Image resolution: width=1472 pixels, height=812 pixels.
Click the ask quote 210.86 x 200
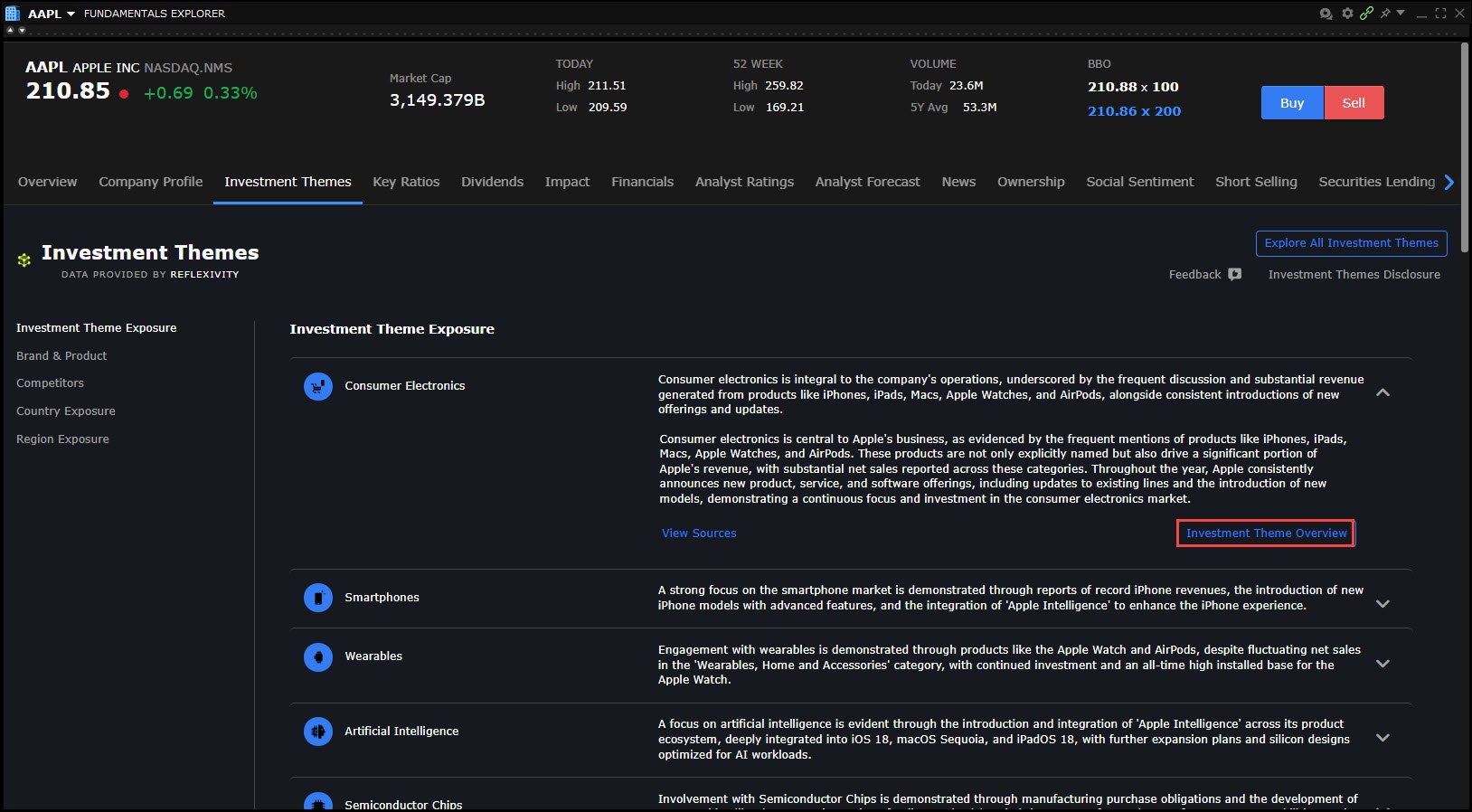point(1134,111)
